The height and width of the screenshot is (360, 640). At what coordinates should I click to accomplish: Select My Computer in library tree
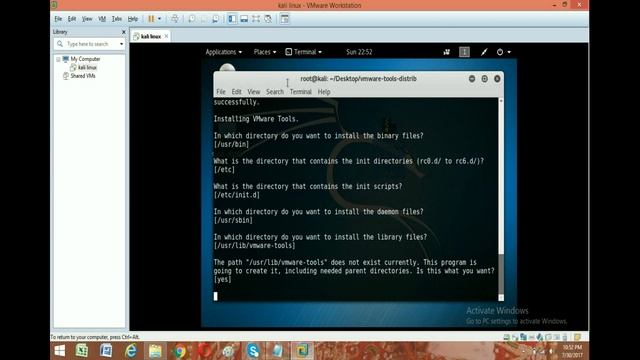click(85, 59)
